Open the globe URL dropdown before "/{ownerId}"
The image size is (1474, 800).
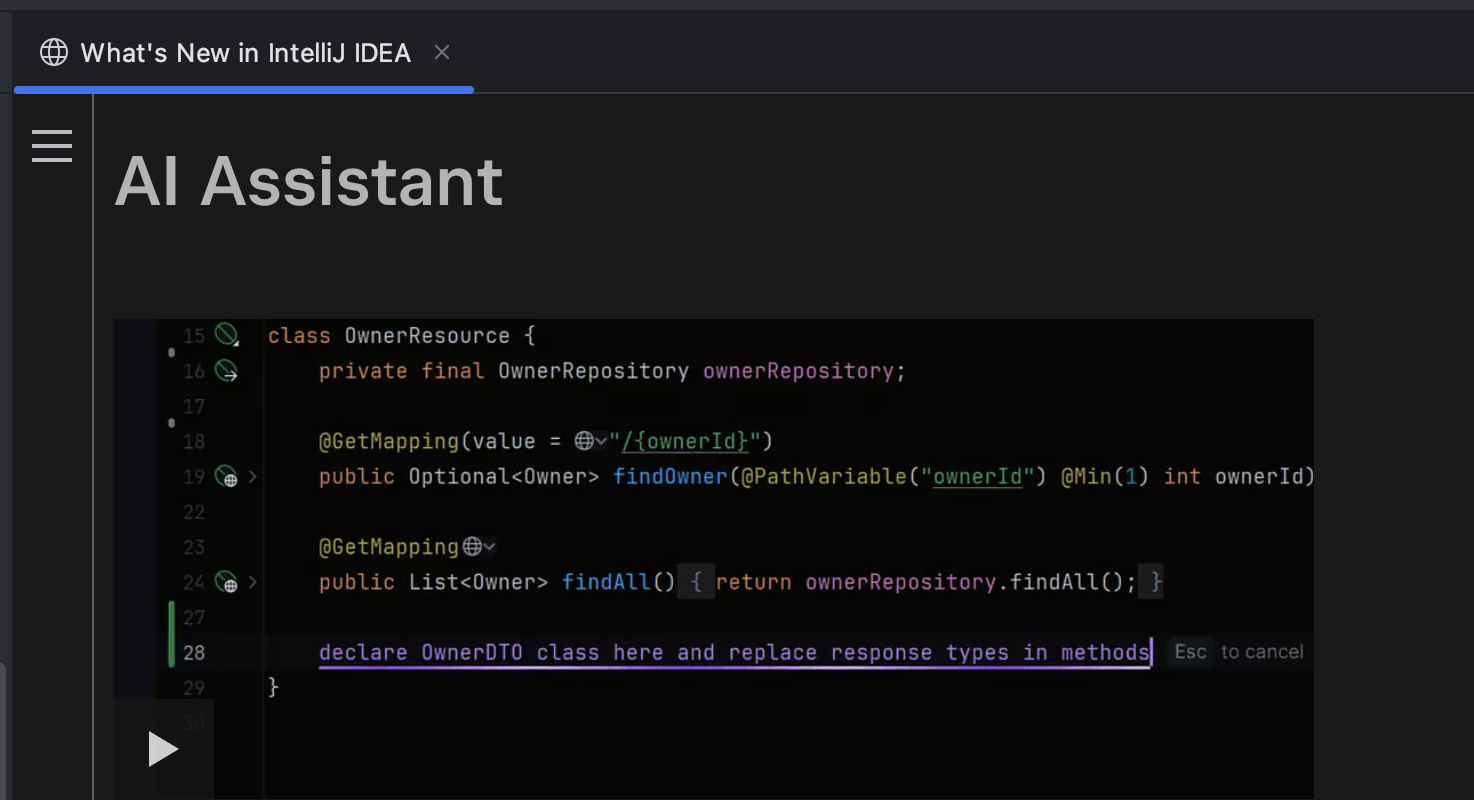point(591,441)
